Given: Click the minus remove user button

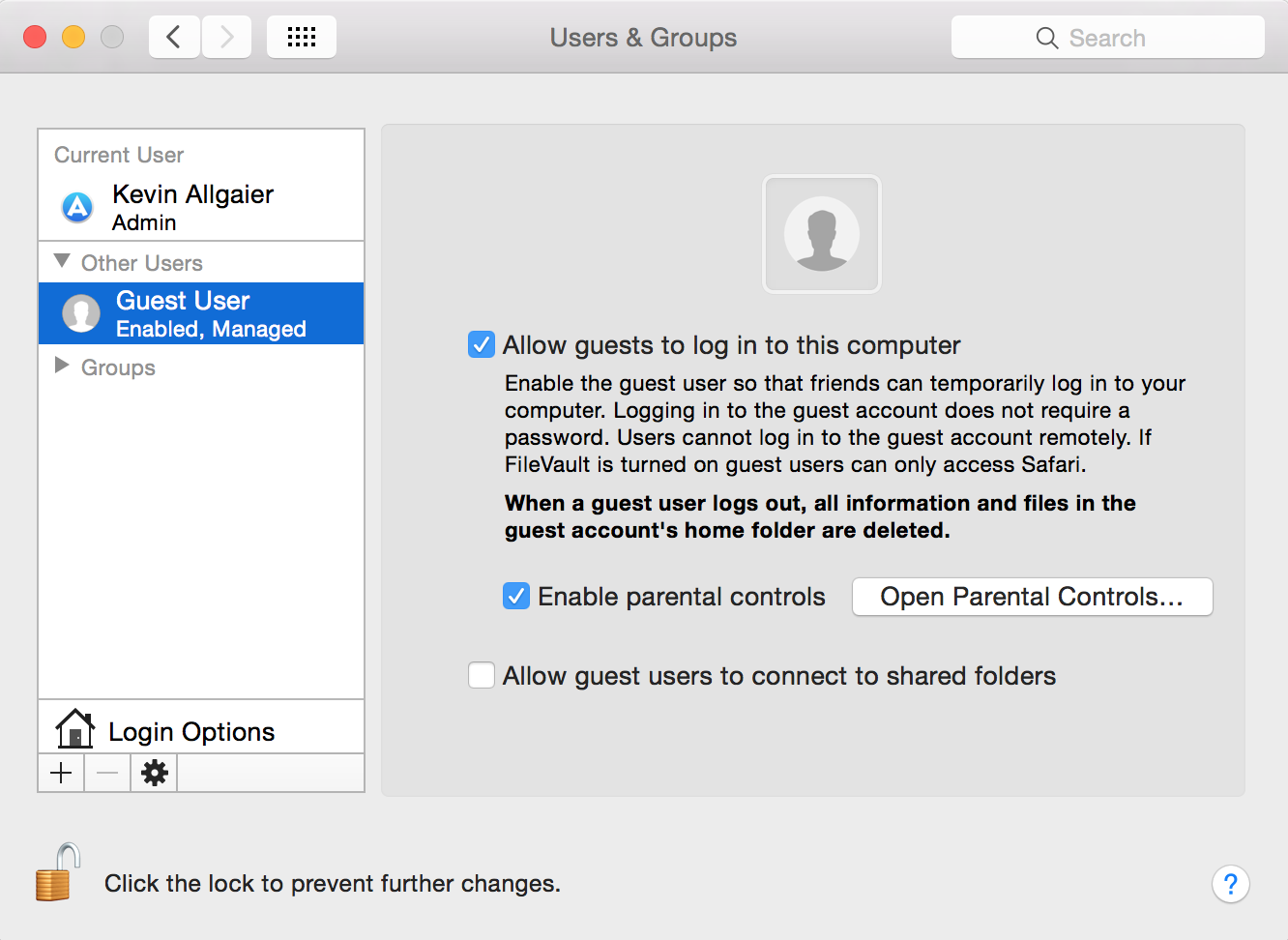Looking at the screenshot, I should click(x=107, y=773).
